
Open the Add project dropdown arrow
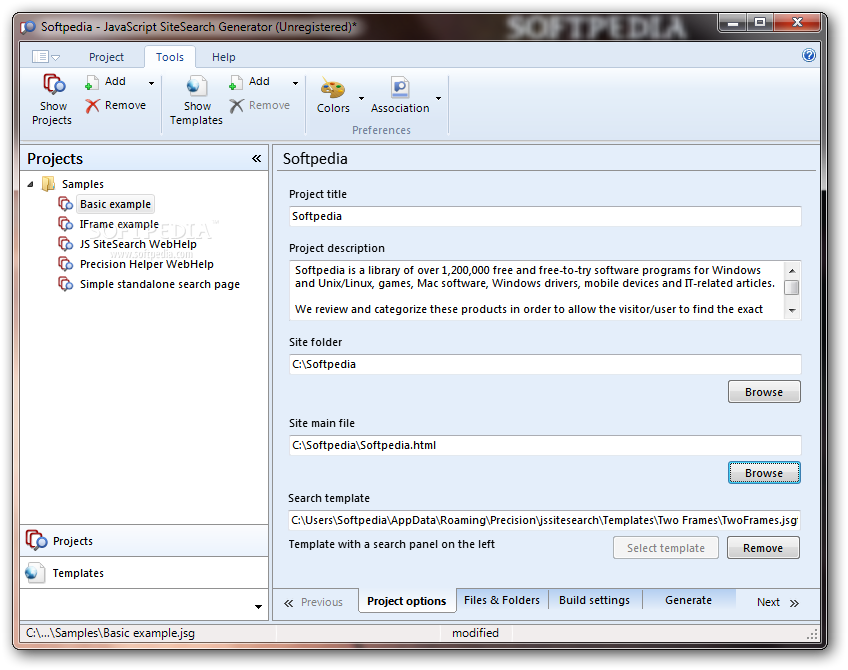pos(151,83)
